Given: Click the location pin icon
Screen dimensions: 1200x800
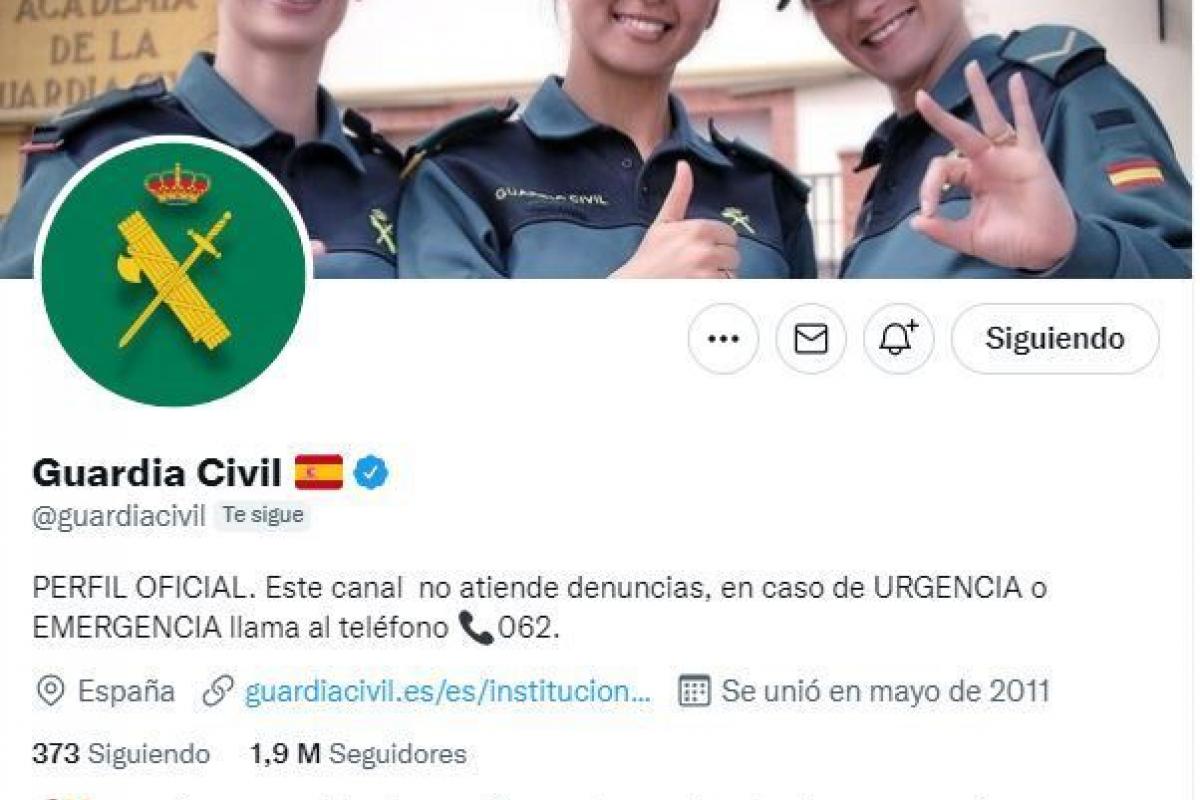Looking at the screenshot, I should pos(50,691).
